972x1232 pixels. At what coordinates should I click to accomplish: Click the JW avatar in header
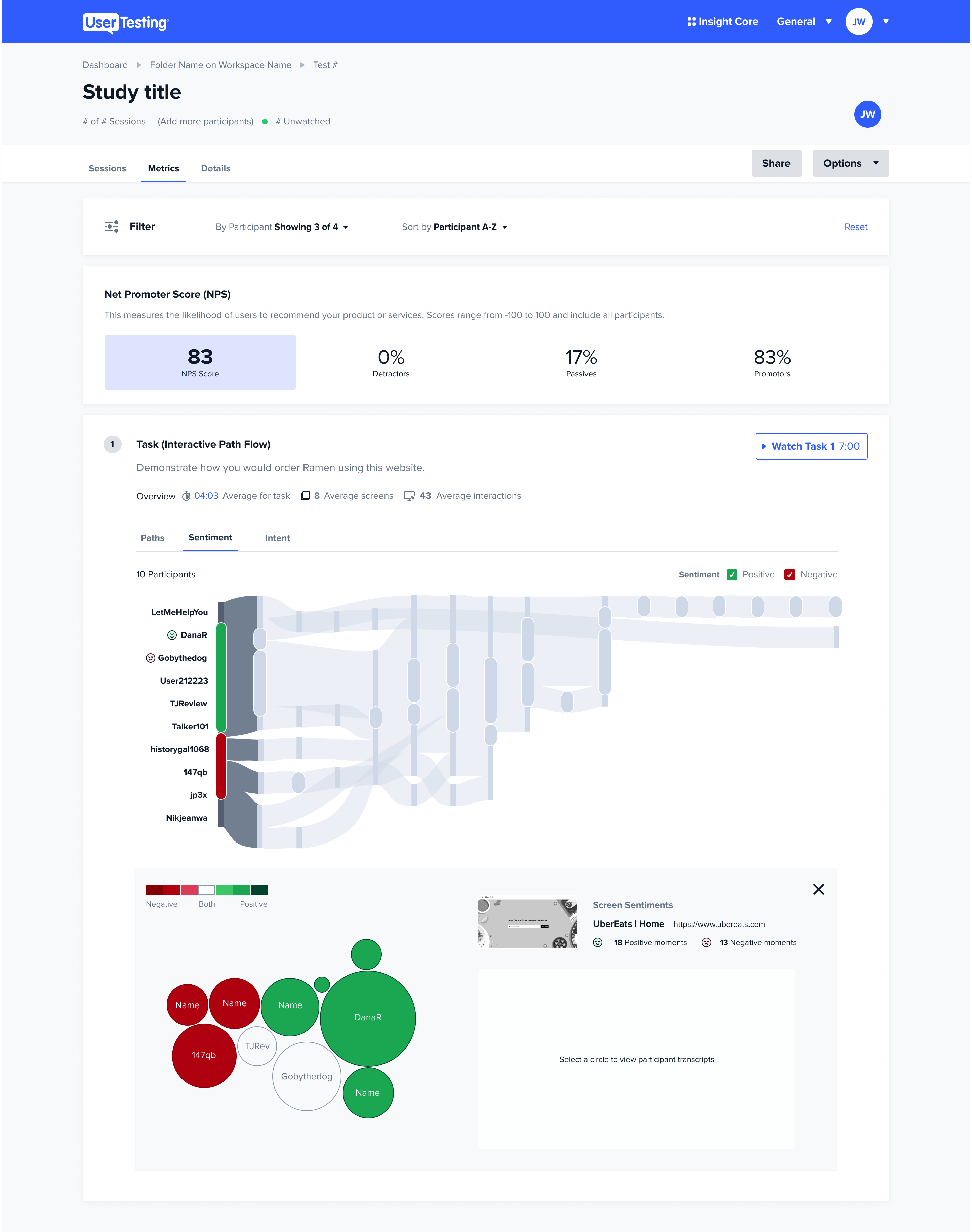click(x=858, y=22)
